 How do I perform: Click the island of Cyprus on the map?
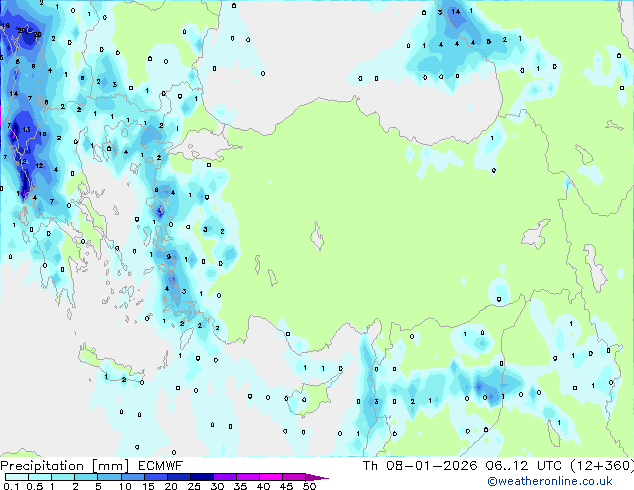(309, 400)
